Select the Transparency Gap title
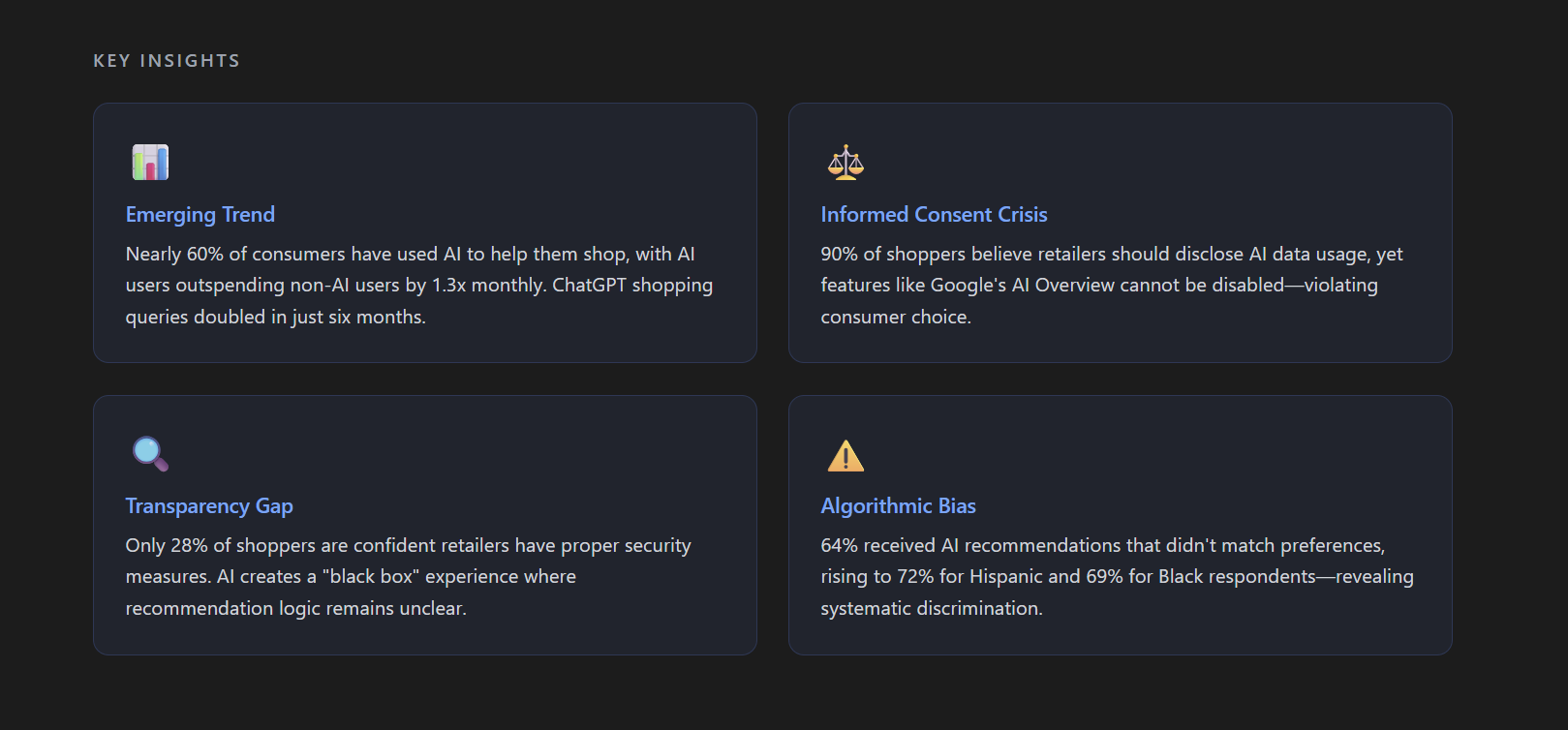 209,506
